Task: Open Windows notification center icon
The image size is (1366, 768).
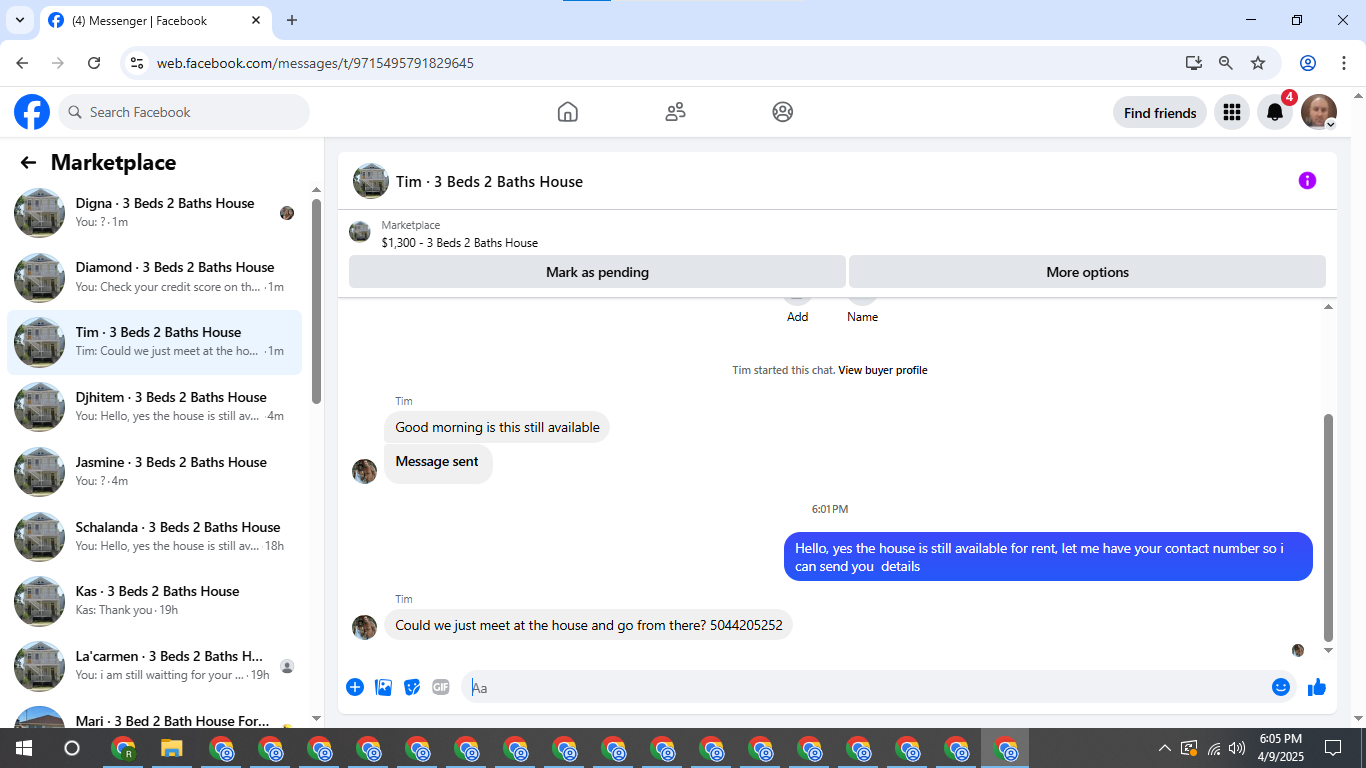Action: coord(1333,748)
